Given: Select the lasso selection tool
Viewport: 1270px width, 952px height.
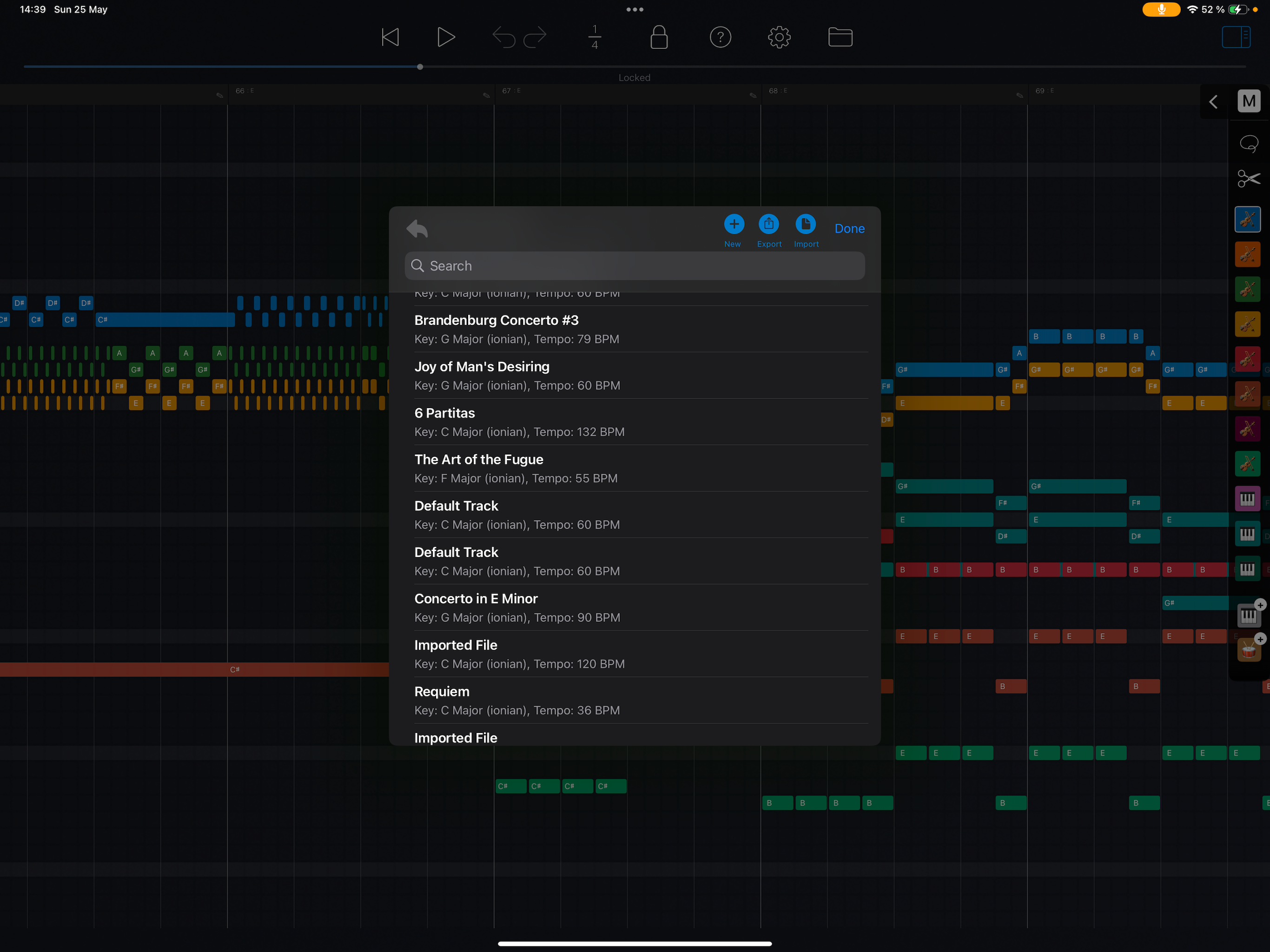Looking at the screenshot, I should pos(1248,144).
